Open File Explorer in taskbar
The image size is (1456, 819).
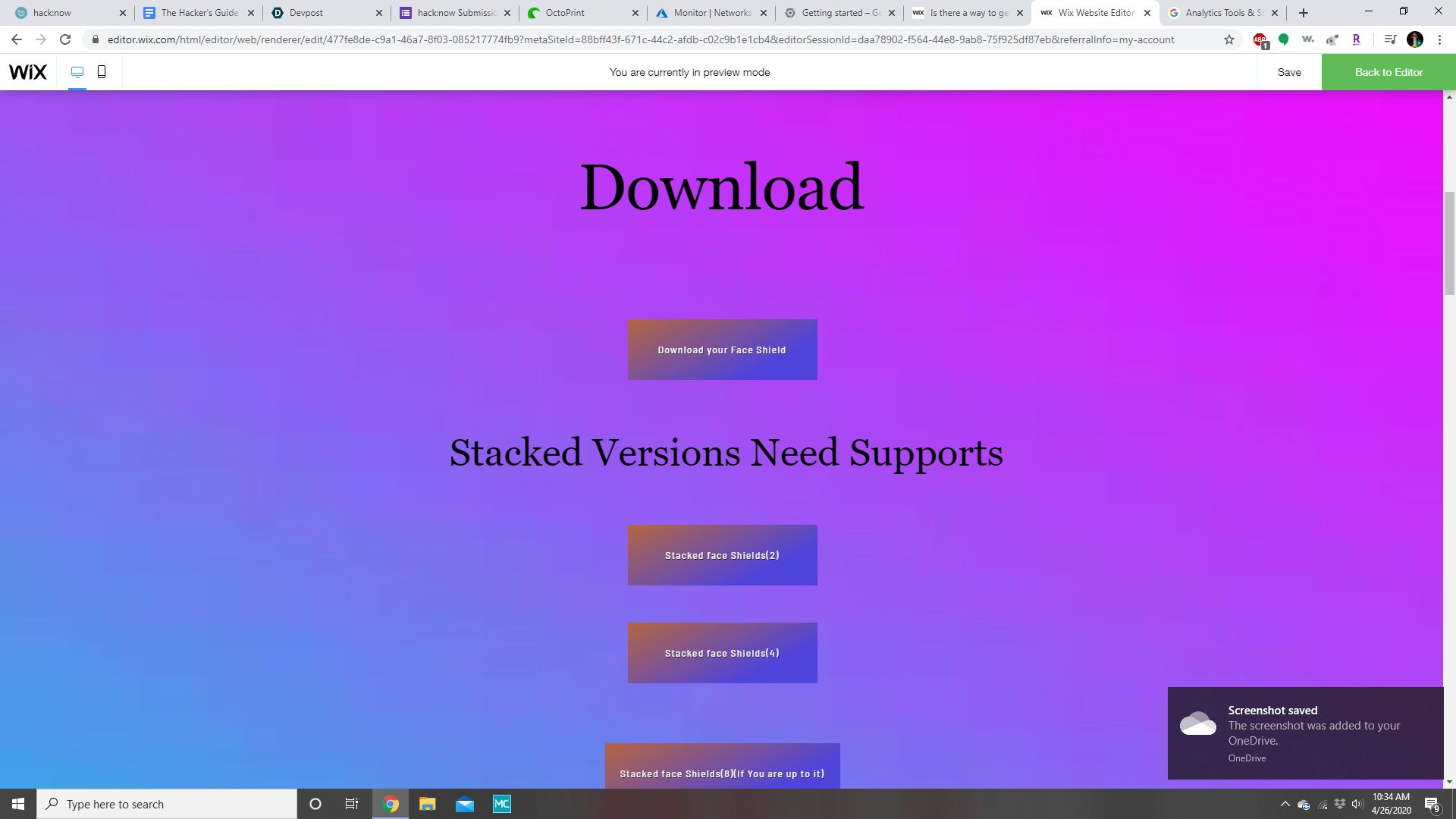pos(428,804)
